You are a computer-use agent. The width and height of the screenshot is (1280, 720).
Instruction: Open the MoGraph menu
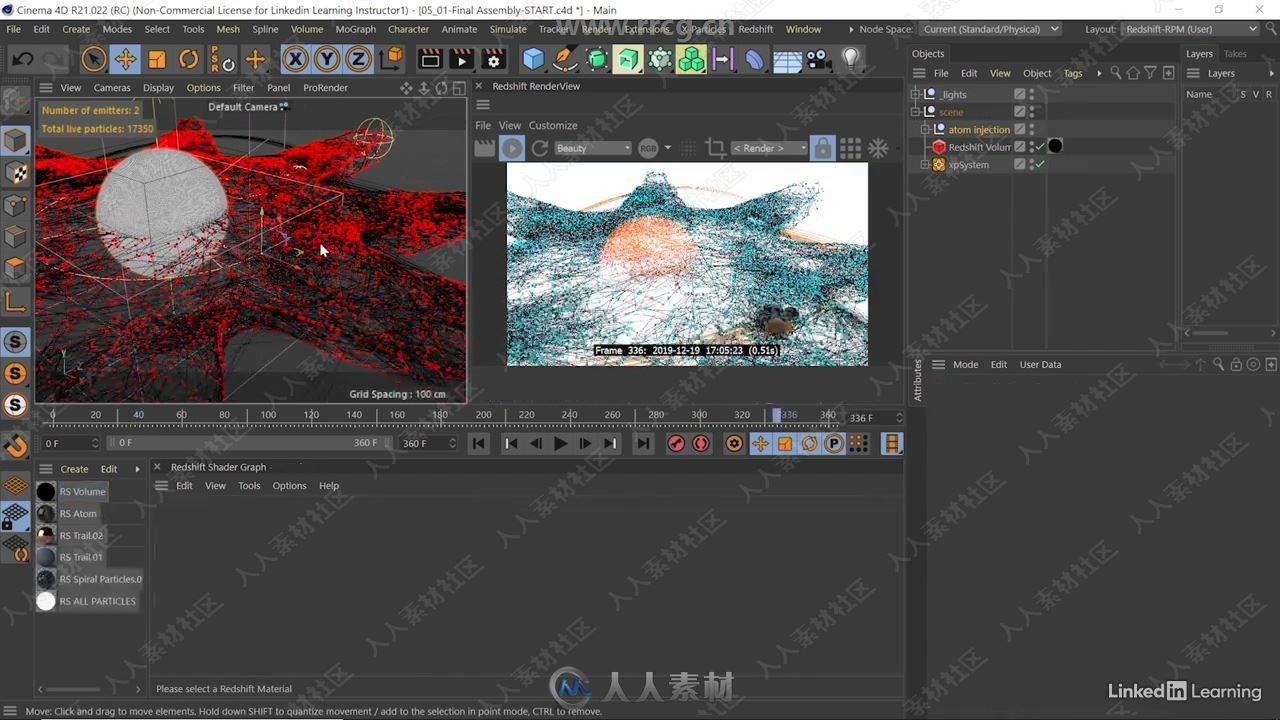[x=355, y=29]
